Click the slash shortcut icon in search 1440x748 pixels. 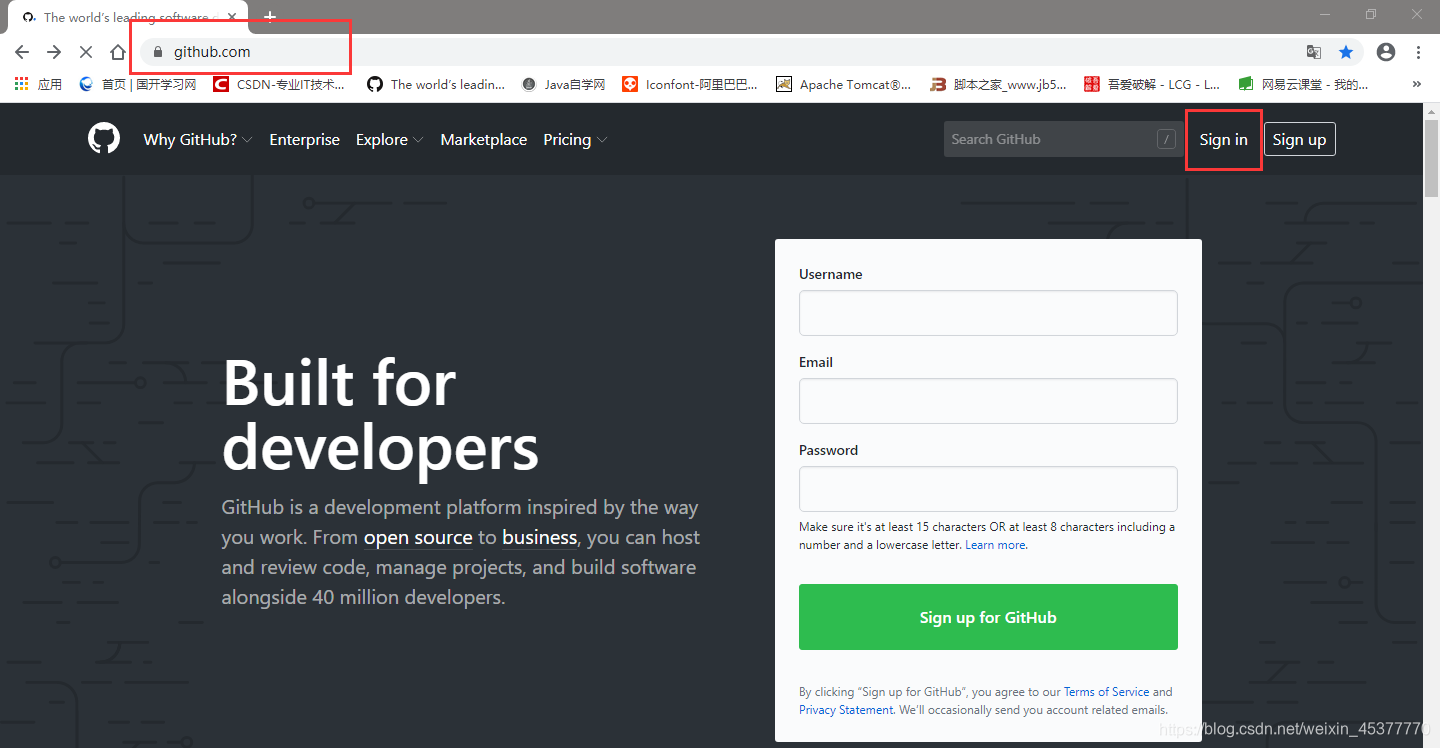(x=1166, y=140)
